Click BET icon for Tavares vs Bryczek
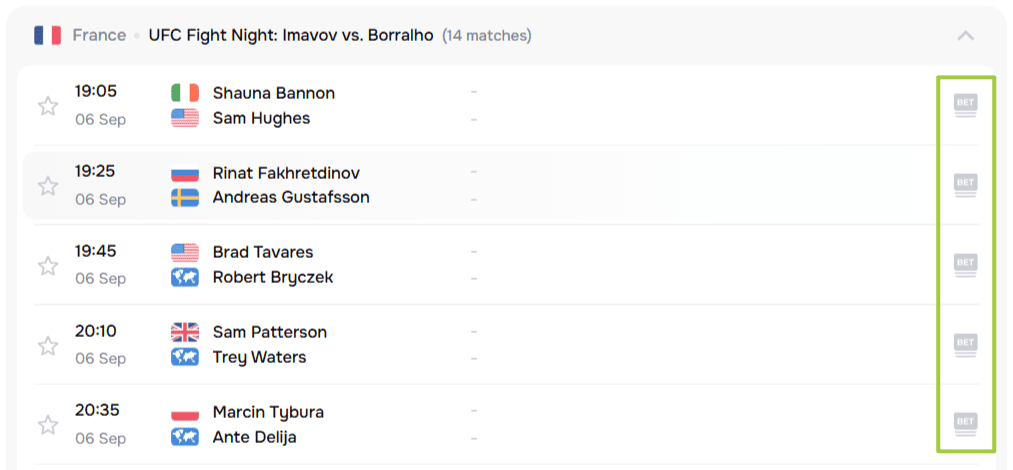Viewport: 1013px width, 470px height. coord(965,265)
